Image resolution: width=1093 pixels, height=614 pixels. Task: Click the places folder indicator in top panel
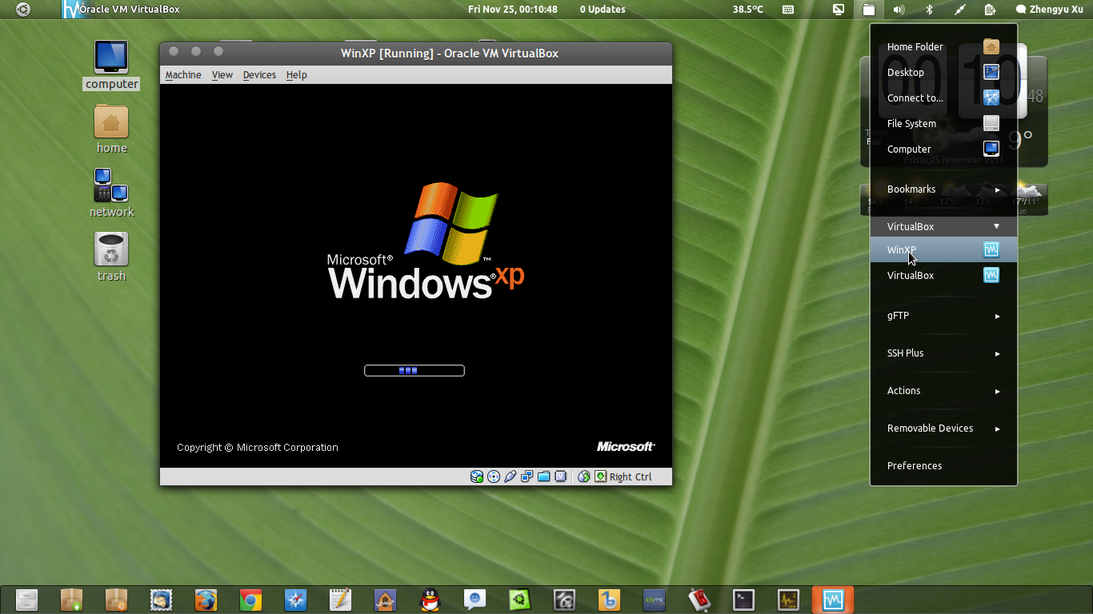coord(869,9)
